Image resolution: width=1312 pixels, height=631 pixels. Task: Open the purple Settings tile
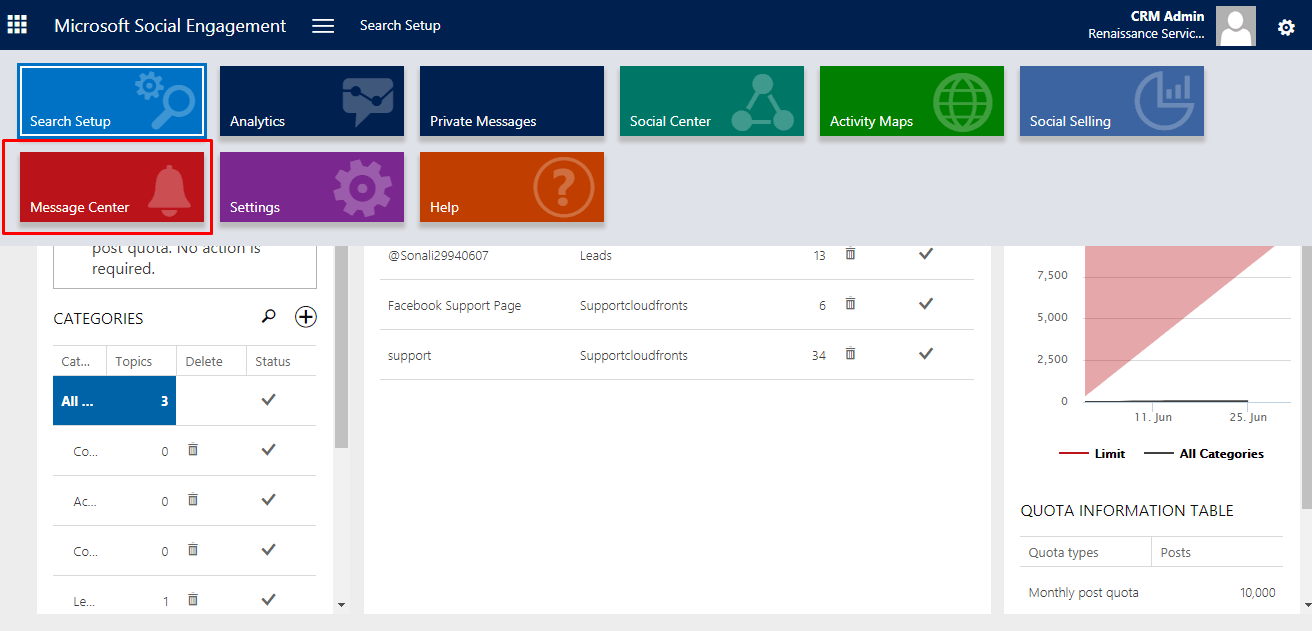(x=312, y=187)
